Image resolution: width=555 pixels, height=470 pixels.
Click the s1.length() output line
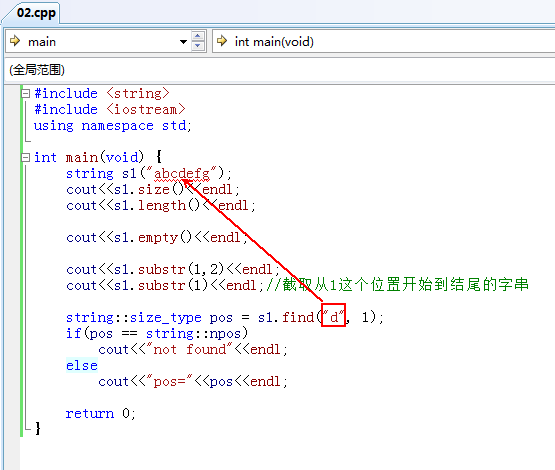pos(161,206)
